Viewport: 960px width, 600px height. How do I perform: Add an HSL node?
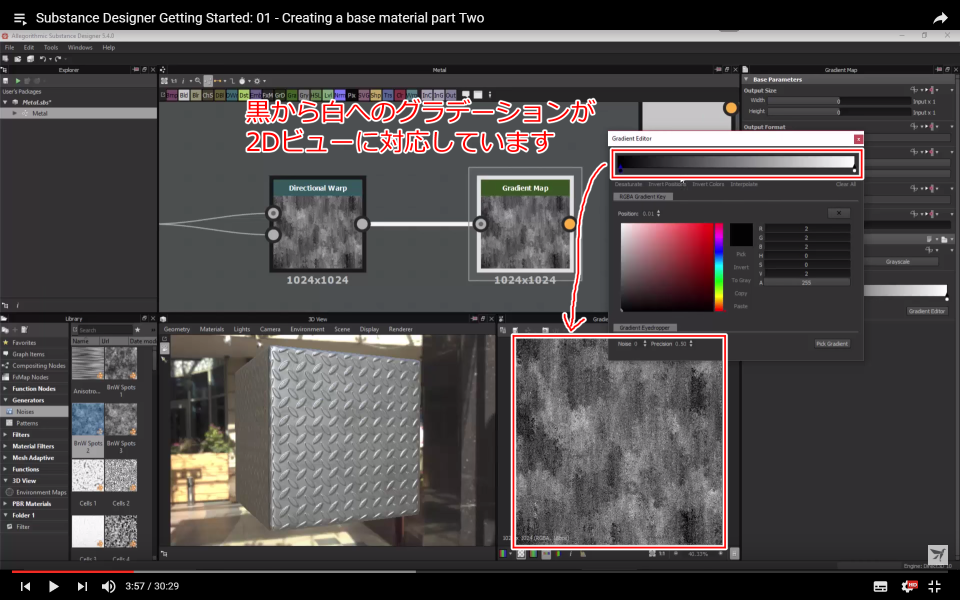click(316, 96)
